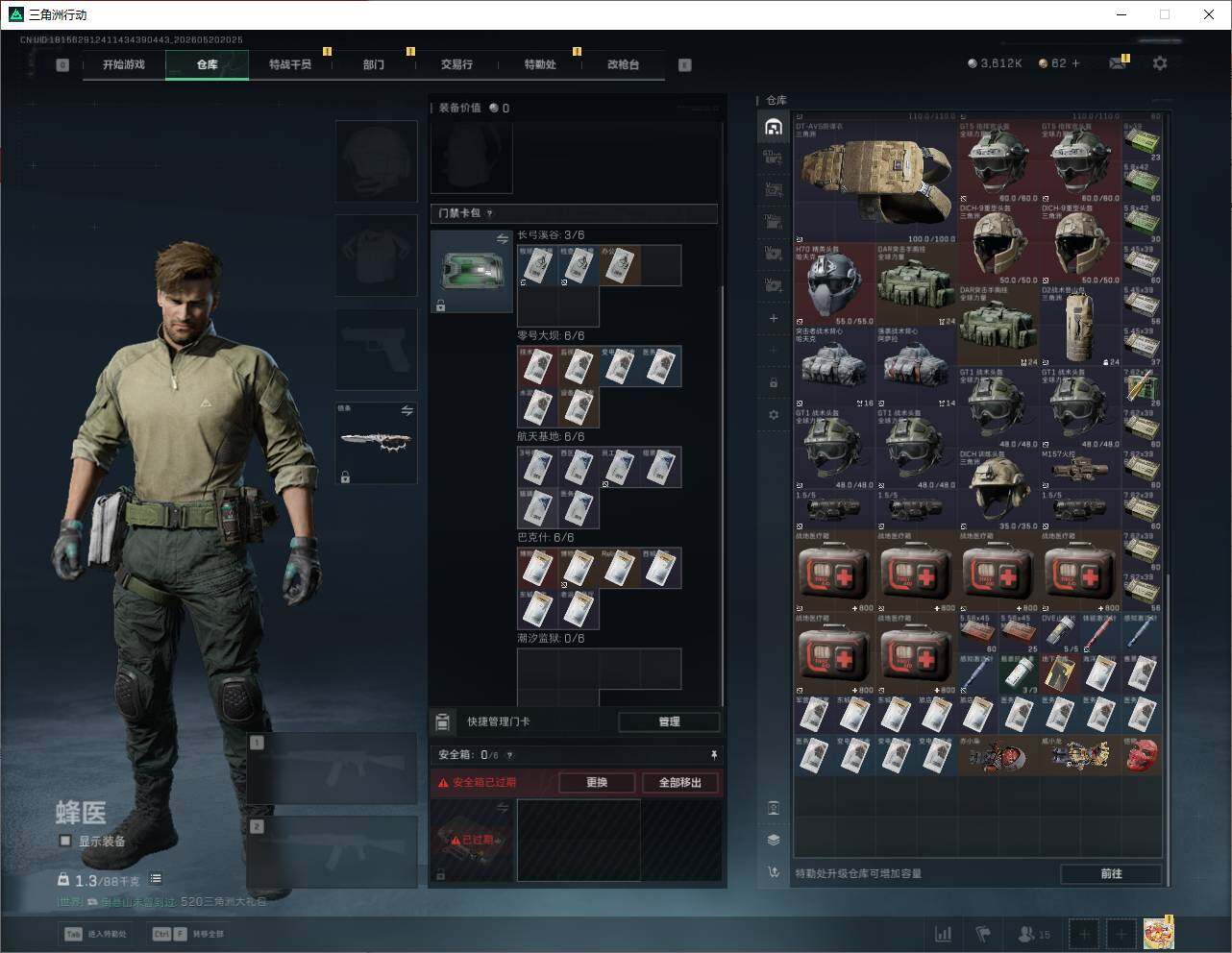Click the keycard panel vertical scrollbar

[x=722, y=495]
